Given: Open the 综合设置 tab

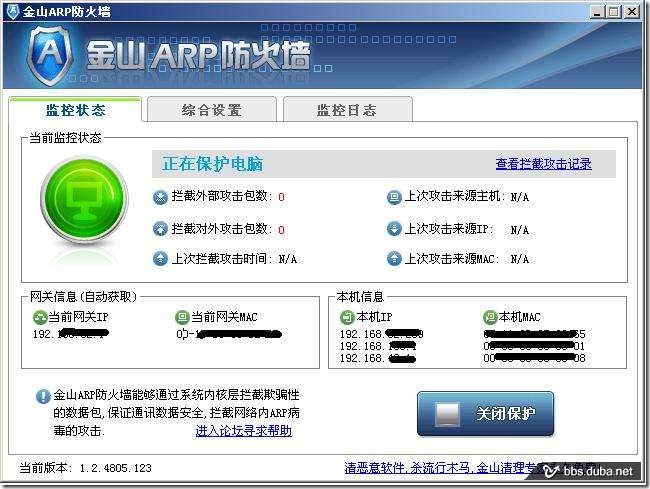Looking at the screenshot, I should point(212,110).
